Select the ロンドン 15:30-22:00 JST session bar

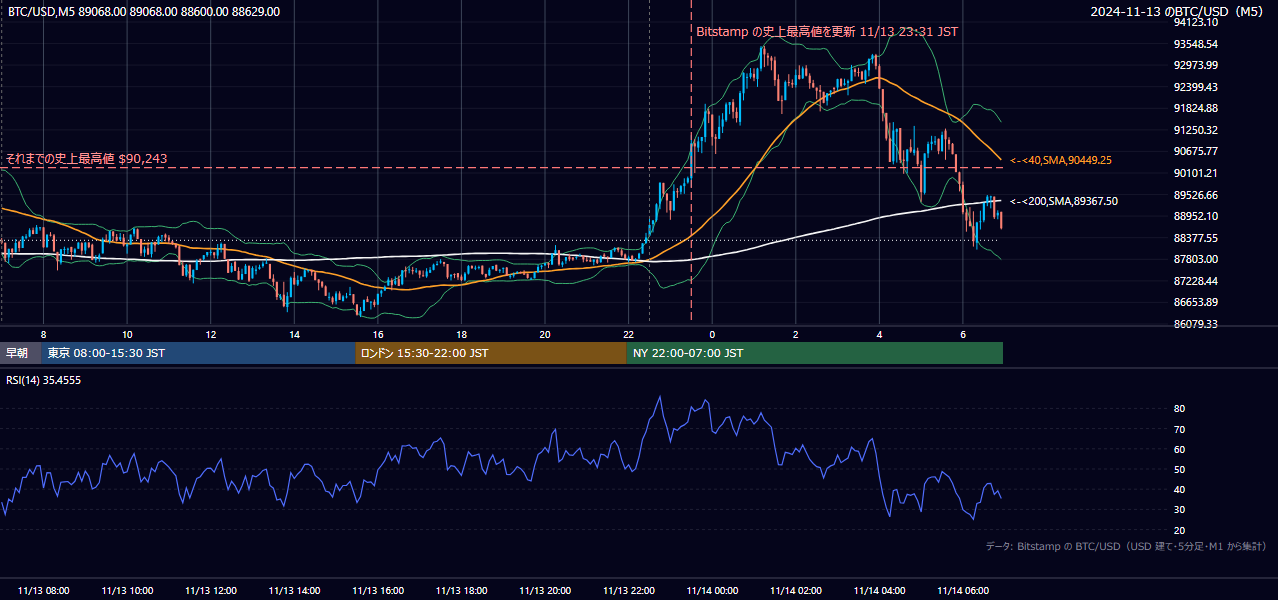[490, 353]
